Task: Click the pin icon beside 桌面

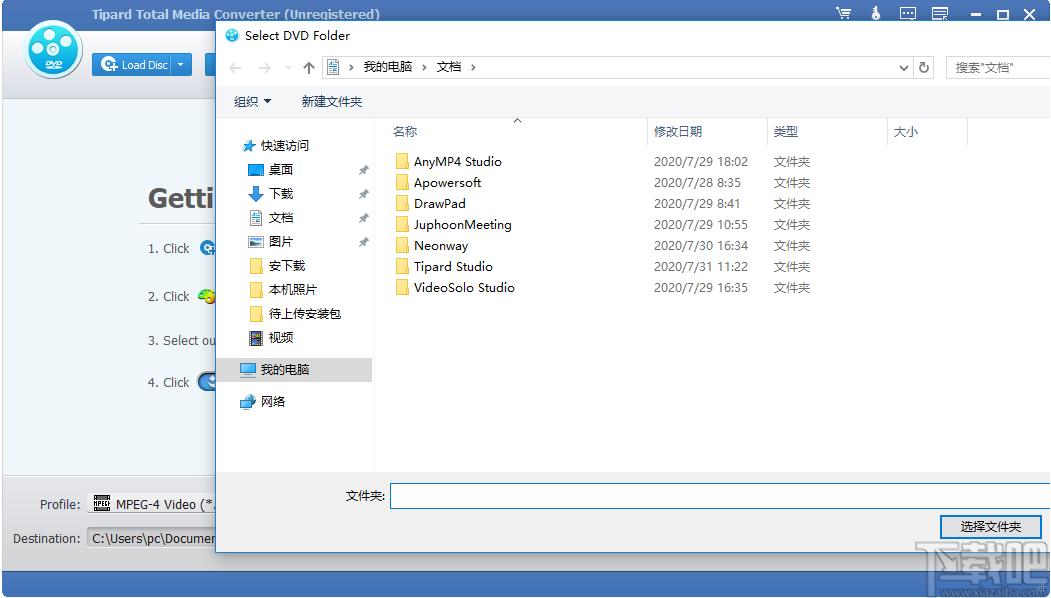Action: click(363, 170)
